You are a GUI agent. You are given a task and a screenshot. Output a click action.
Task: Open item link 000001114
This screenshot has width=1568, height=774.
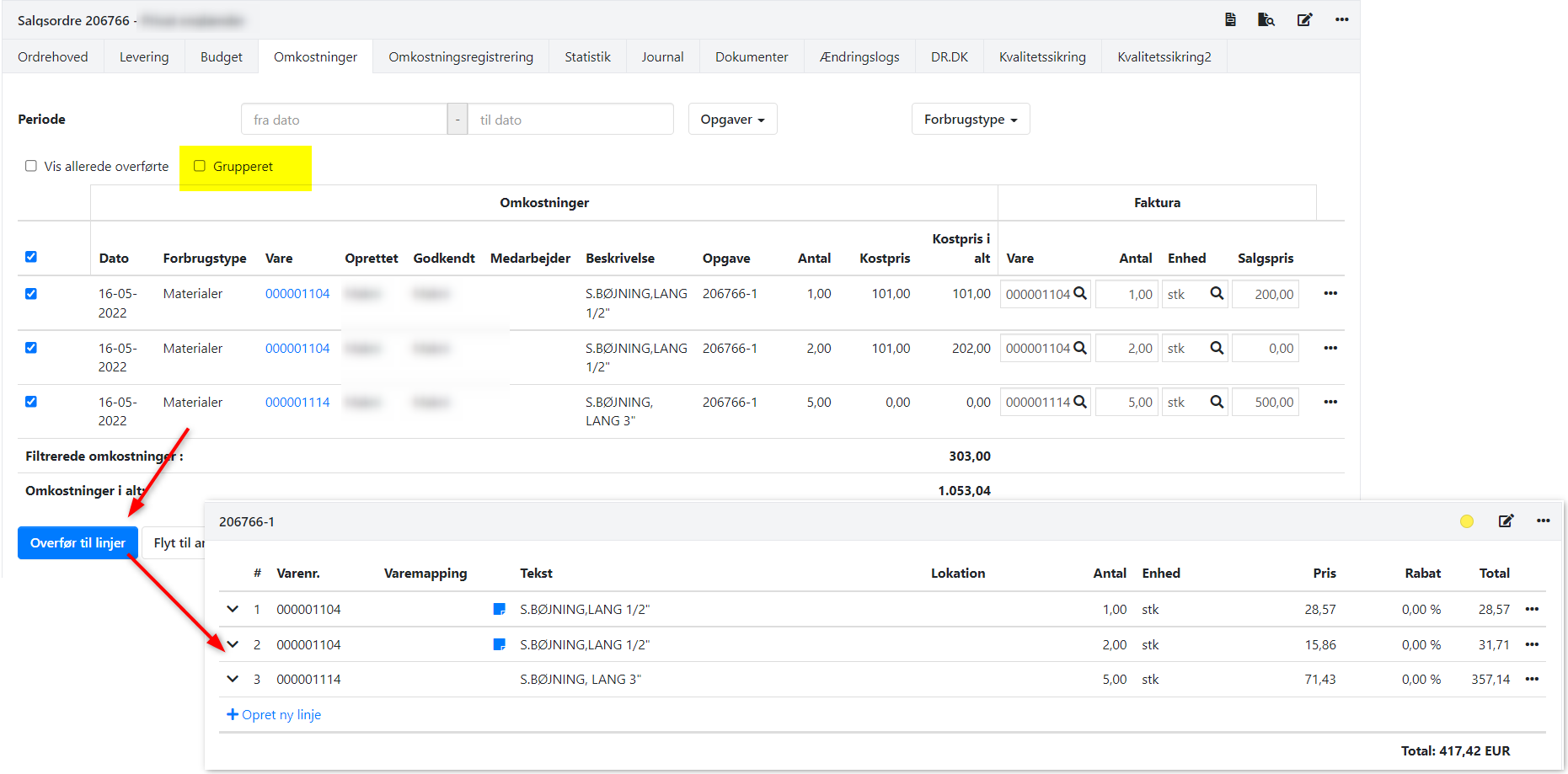coord(297,402)
